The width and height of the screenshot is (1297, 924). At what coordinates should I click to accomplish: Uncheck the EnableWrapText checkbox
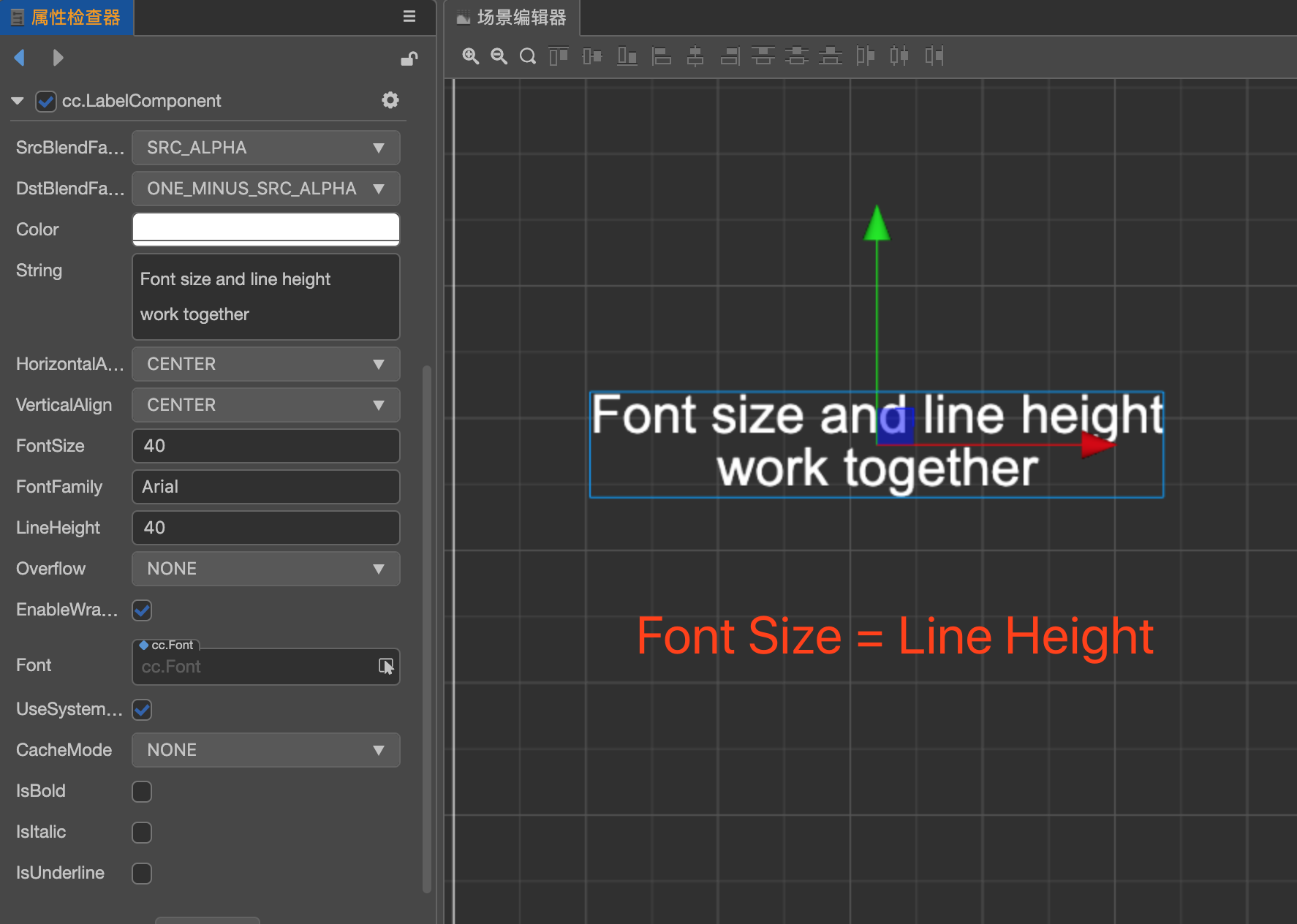click(x=142, y=610)
